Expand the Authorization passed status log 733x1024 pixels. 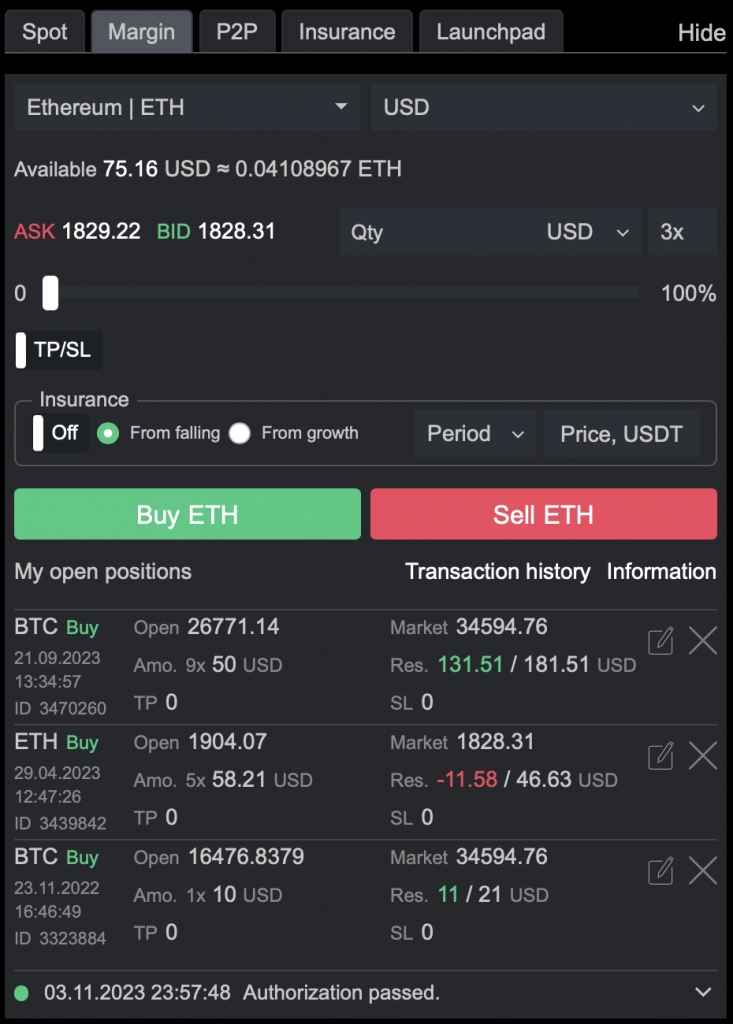703,992
